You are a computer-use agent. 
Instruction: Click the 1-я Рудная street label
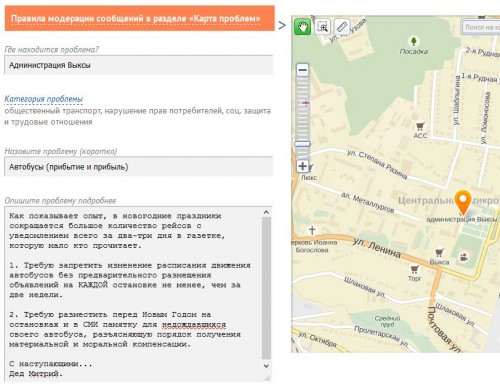click(x=479, y=78)
